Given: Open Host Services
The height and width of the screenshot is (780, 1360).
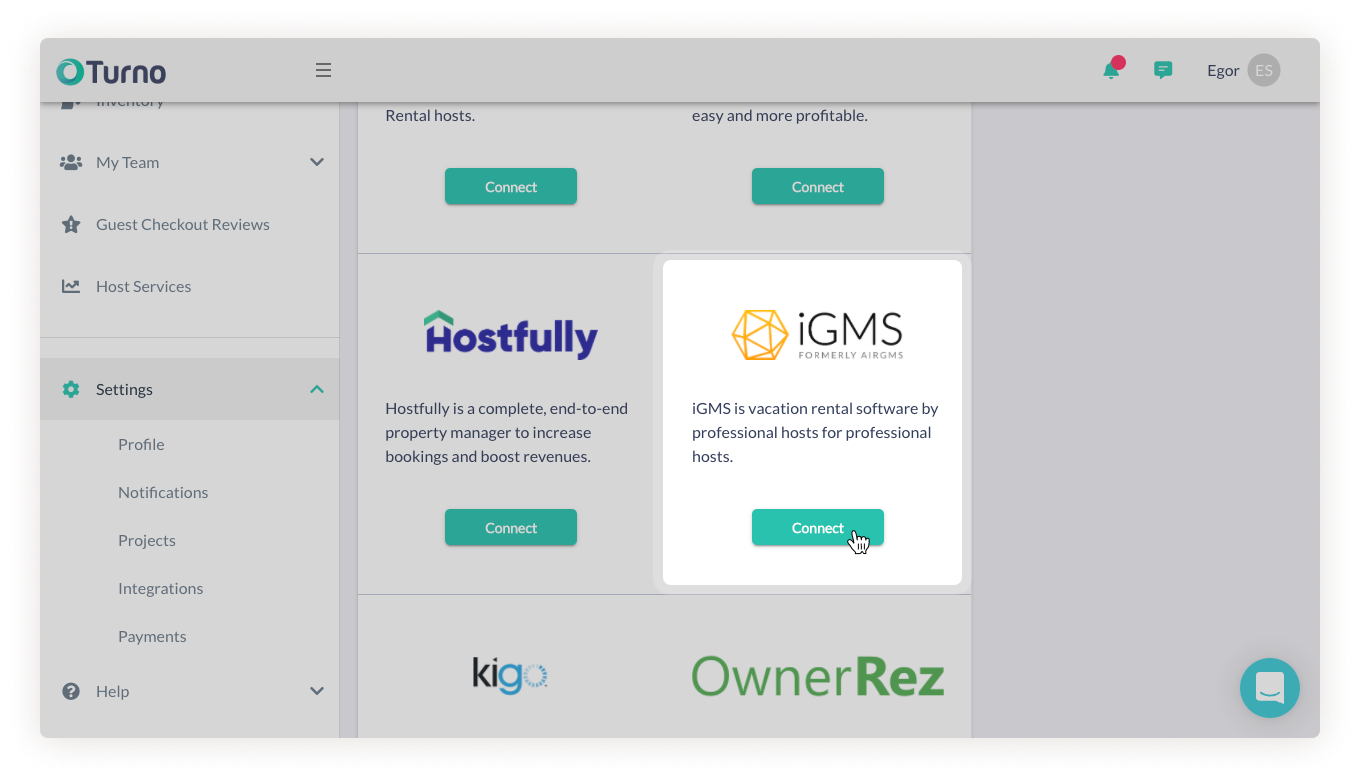Looking at the screenshot, I should 190,286.
